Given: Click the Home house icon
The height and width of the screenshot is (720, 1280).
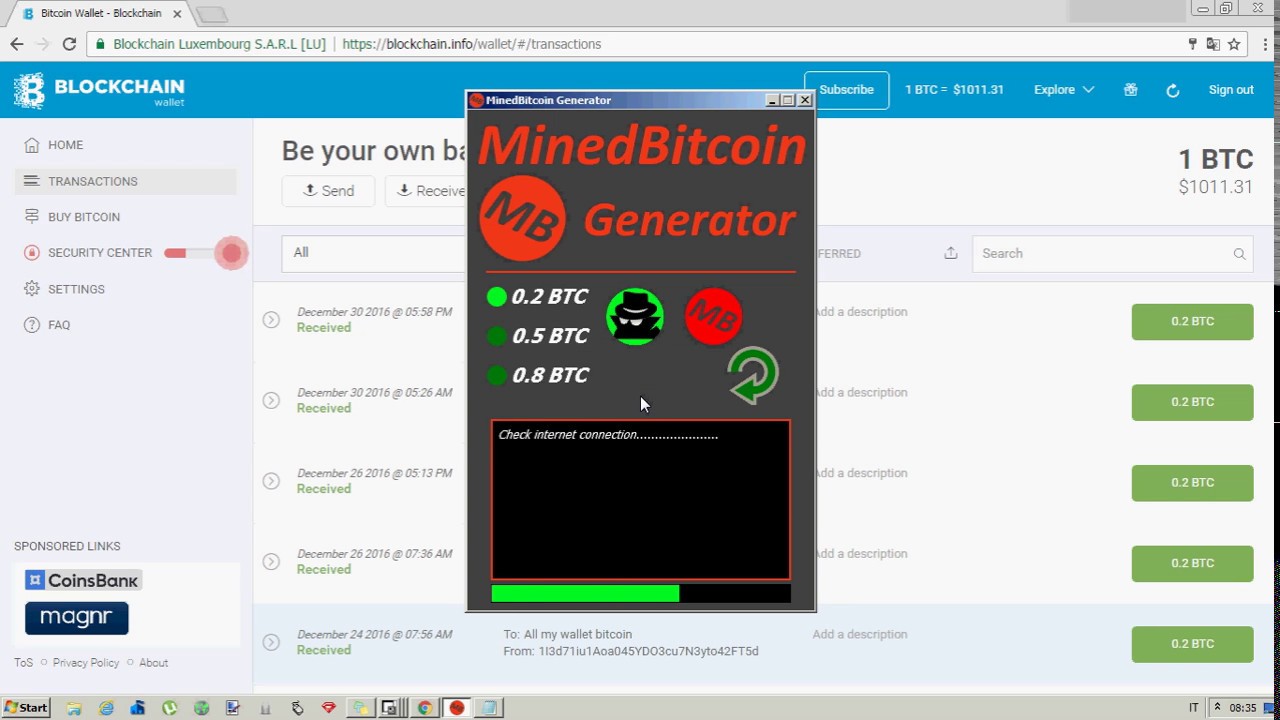Looking at the screenshot, I should tap(32, 145).
